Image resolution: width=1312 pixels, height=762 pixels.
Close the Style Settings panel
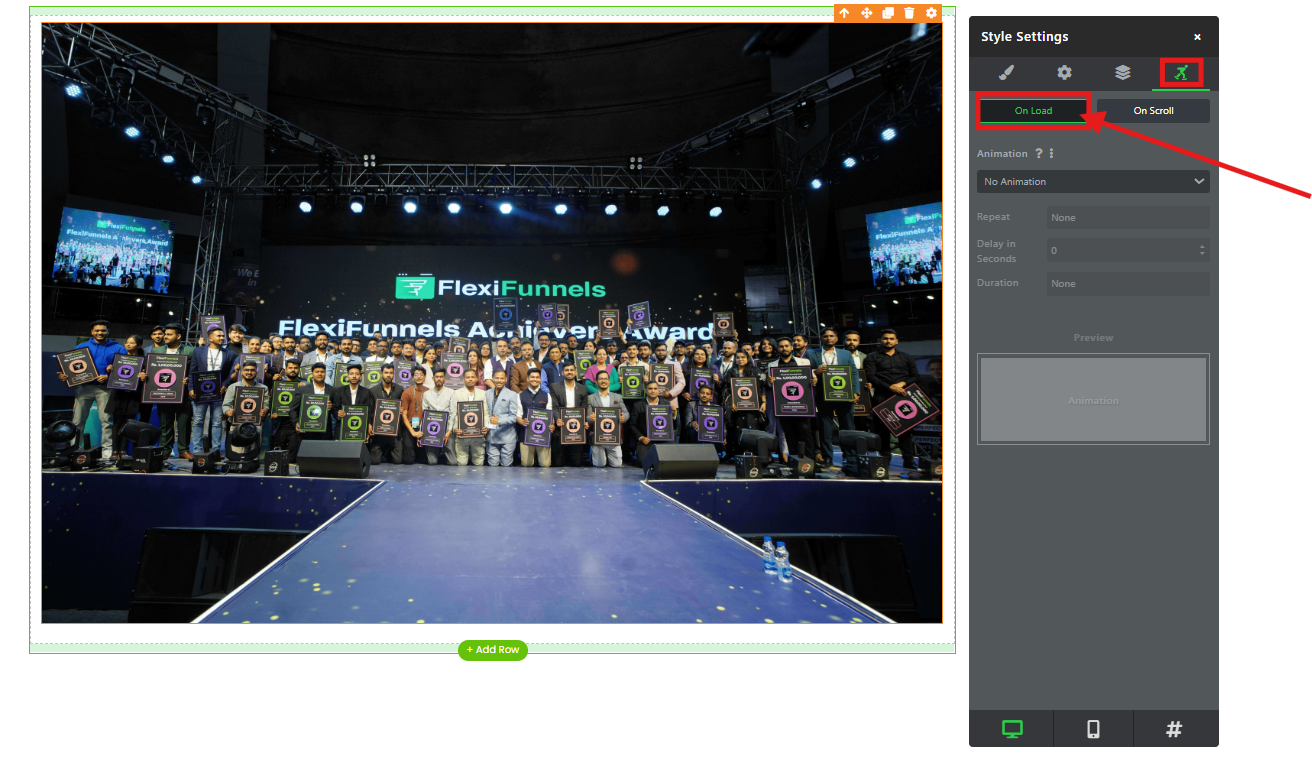coord(1197,37)
